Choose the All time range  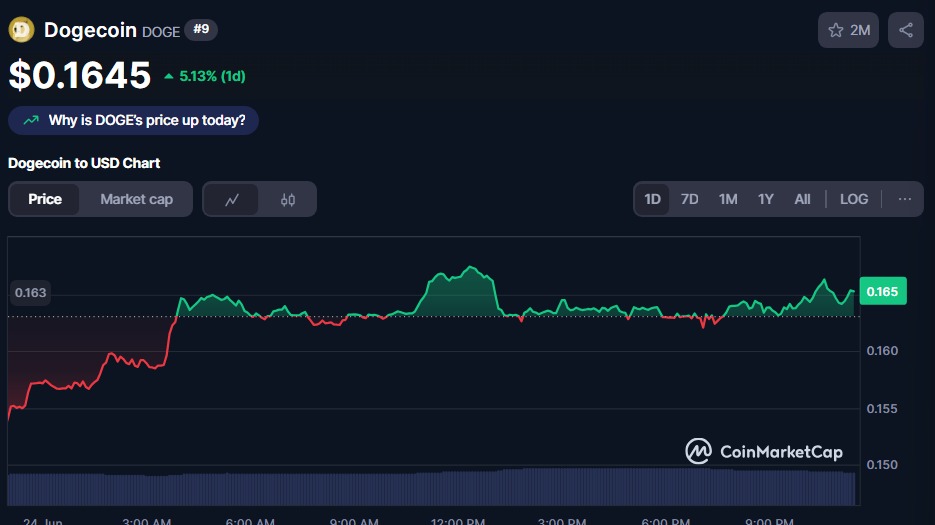click(802, 199)
